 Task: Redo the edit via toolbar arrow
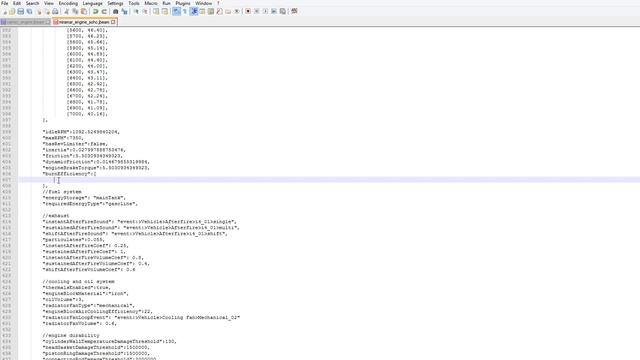click(x=104, y=11)
